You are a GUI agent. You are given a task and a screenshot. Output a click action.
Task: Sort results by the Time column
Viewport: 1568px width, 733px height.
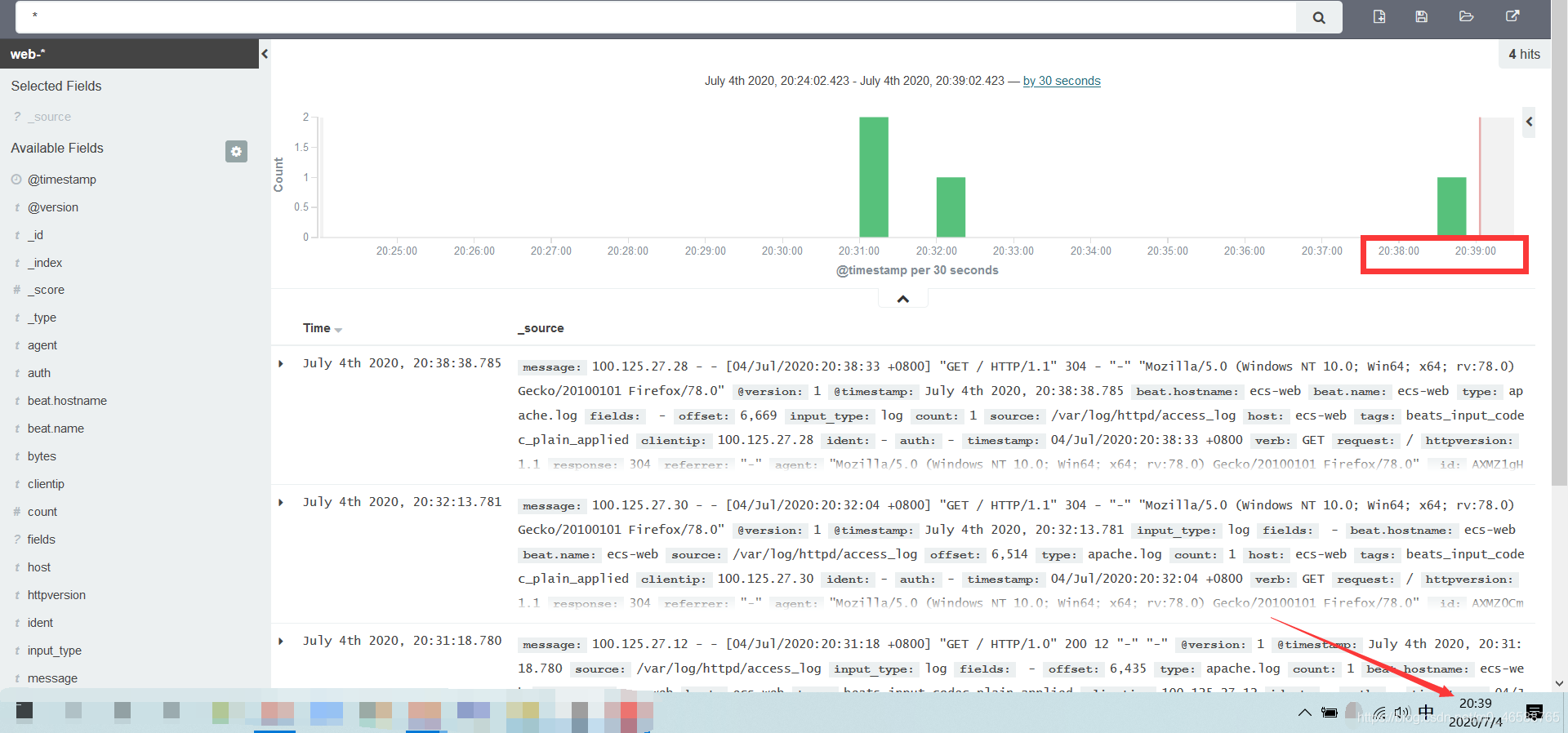pos(323,328)
